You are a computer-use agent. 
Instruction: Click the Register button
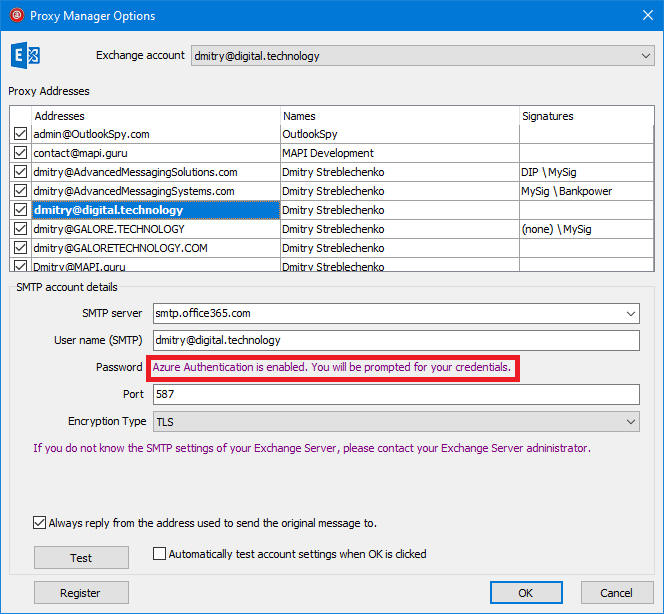click(81, 593)
